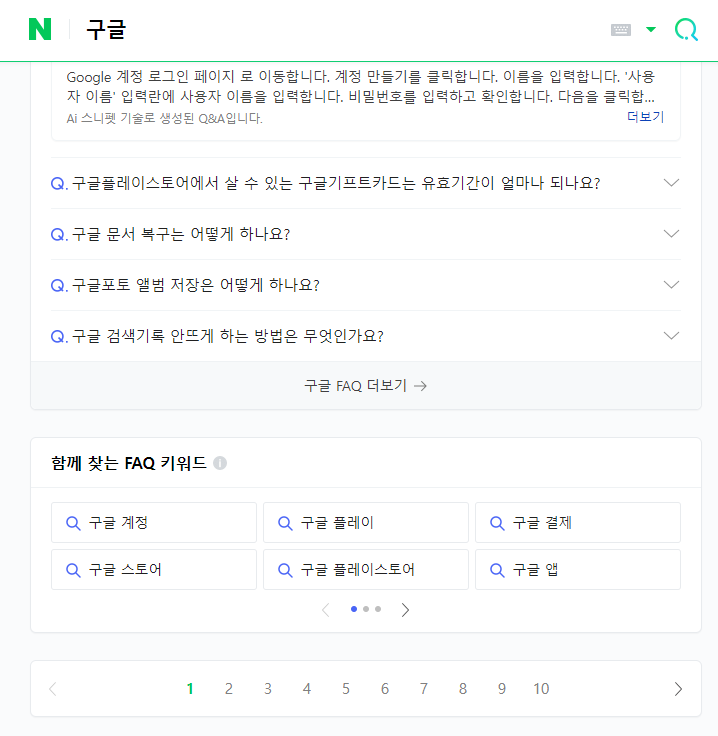Click the info icon beside FAQ 키워드
This screenshot has height=736, width=718.
pyautogui.click(x=220, y=463)
